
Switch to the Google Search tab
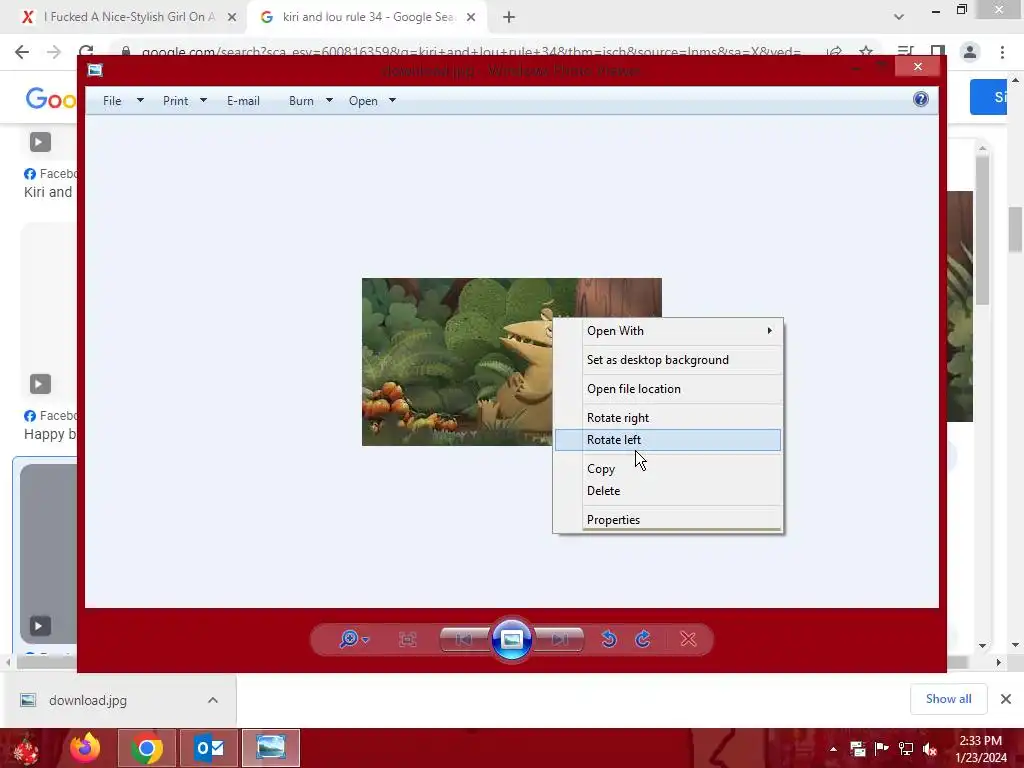pos(366,17)
